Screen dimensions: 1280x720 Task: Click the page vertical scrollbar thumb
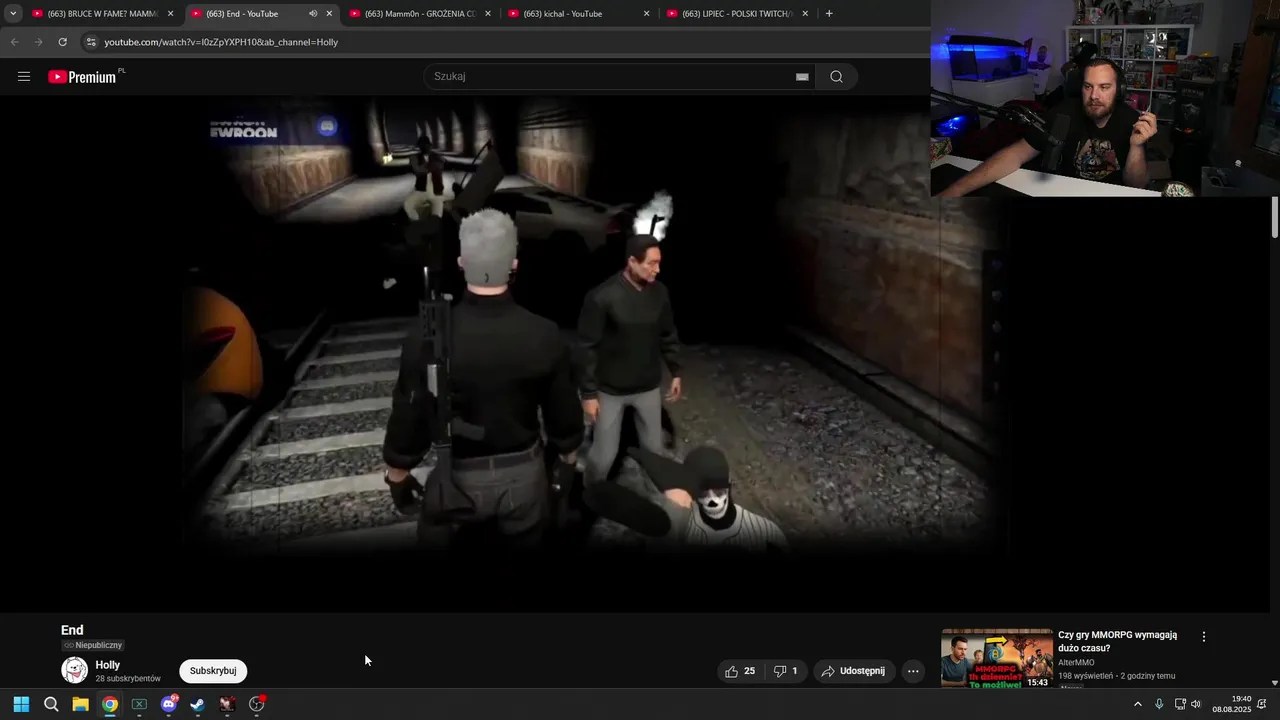pos(1274,217)
